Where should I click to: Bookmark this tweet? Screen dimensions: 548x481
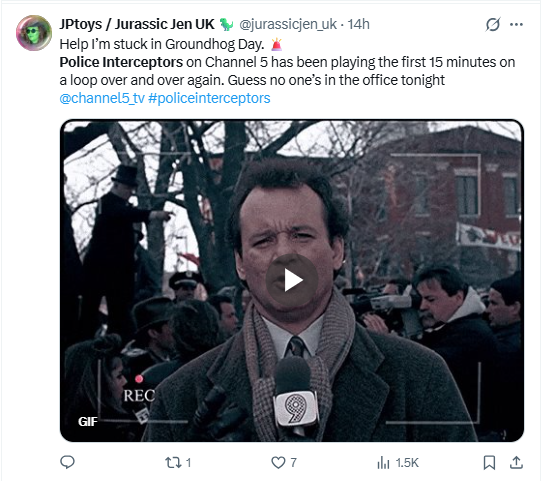(489, 462)
